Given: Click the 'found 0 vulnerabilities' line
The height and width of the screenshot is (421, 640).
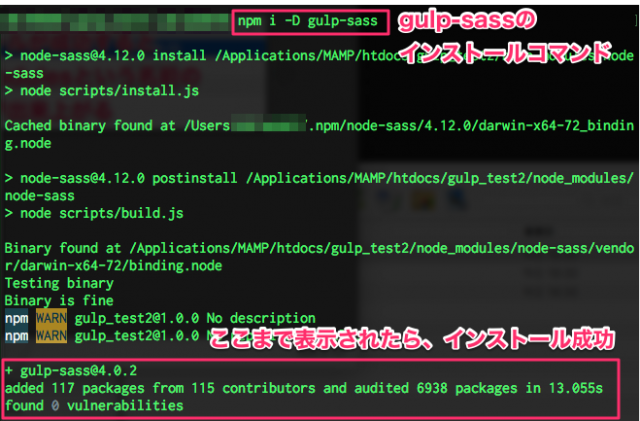Looking at the screenshot, I should pos(94,405).
